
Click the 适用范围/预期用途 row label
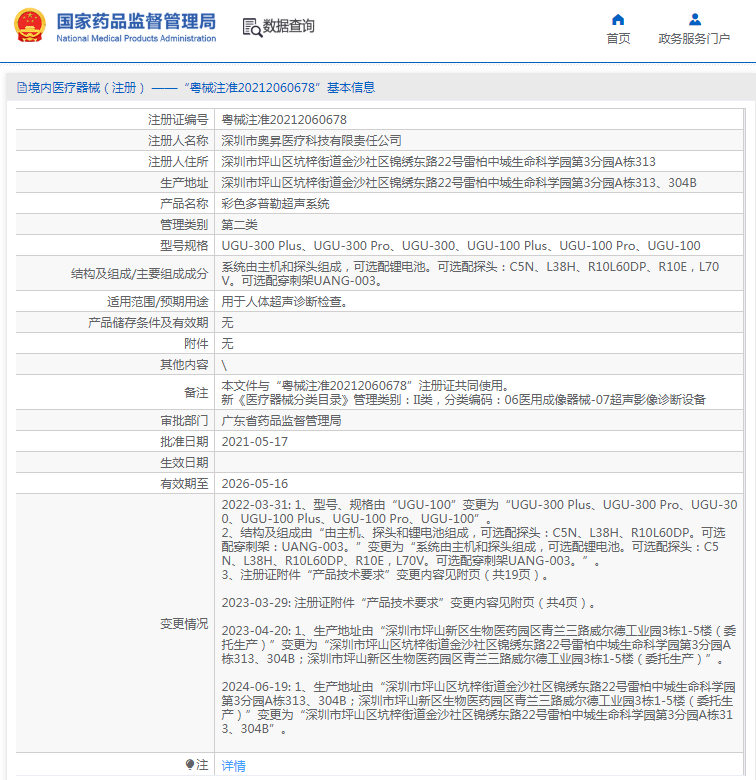tap(157, 301)
